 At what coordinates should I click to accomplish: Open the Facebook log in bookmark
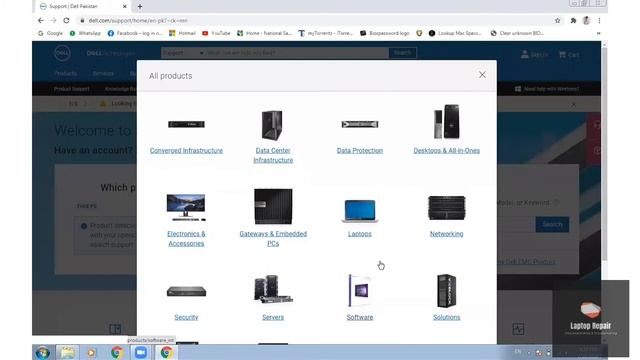click(x=135, y=33)
